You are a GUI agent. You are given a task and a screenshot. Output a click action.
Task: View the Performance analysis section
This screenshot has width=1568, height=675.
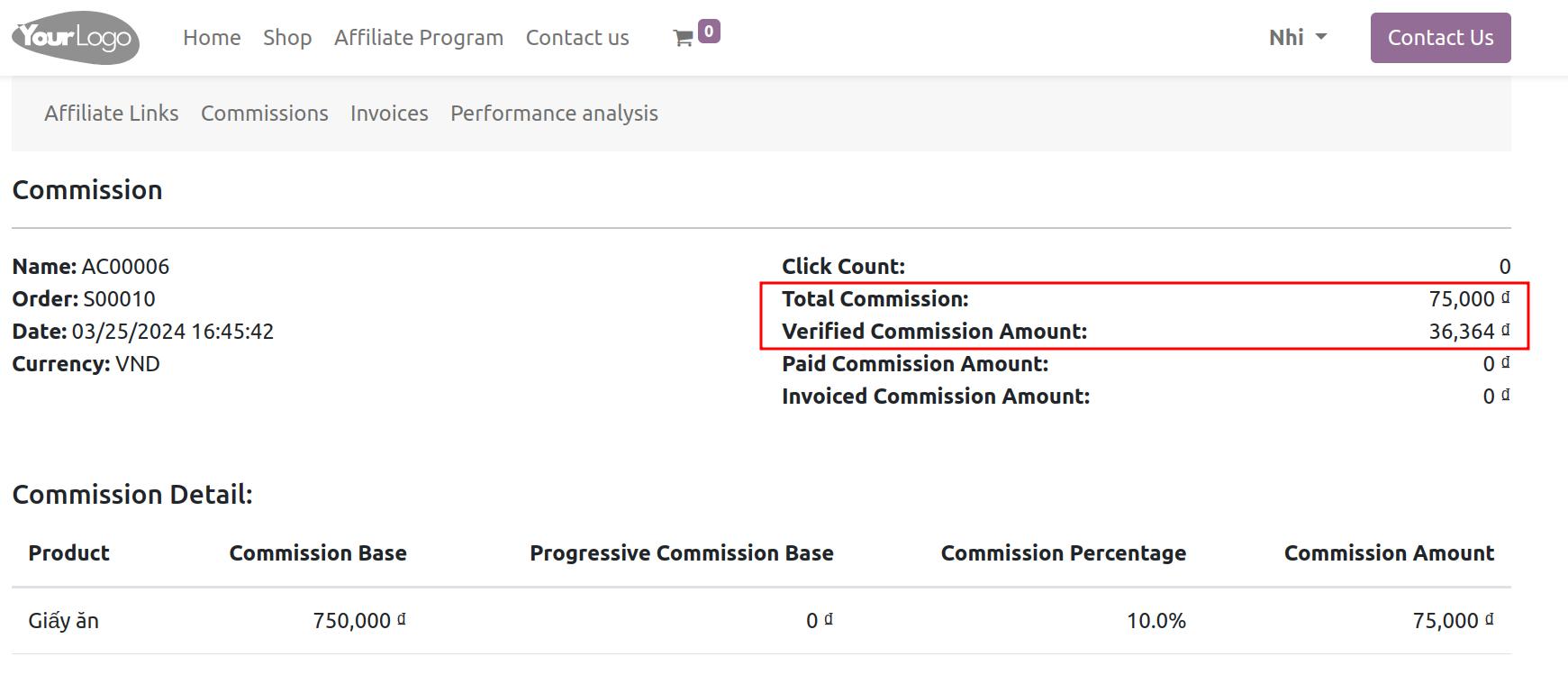553,114
